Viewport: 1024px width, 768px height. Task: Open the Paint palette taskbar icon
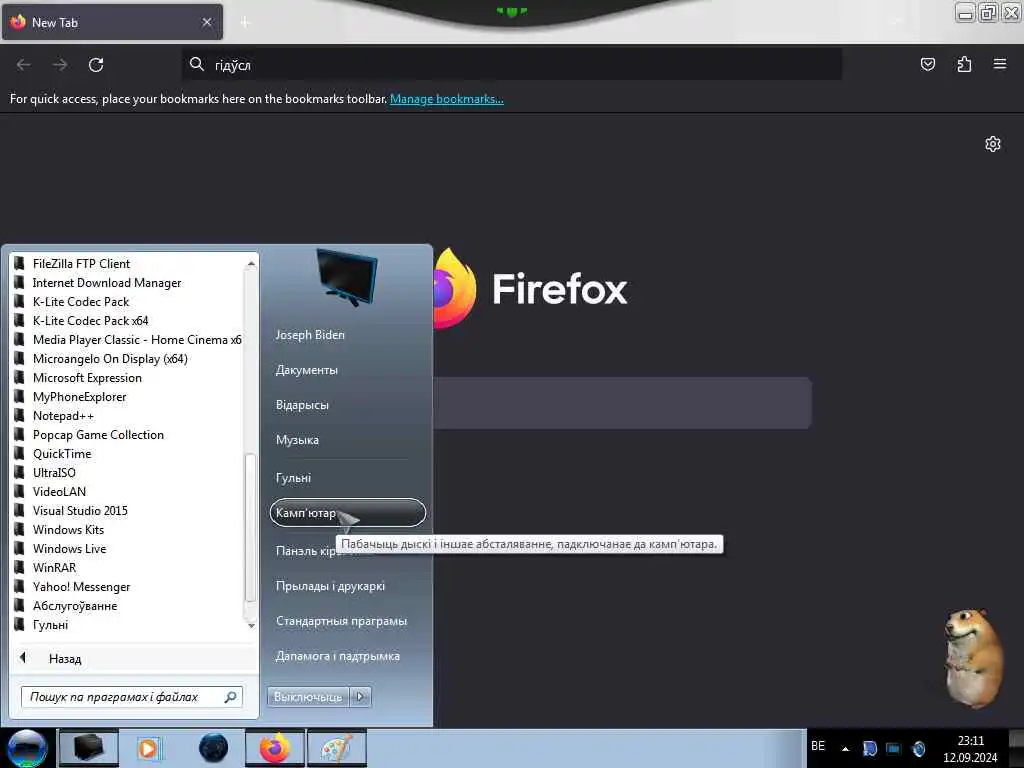(337, 748)
